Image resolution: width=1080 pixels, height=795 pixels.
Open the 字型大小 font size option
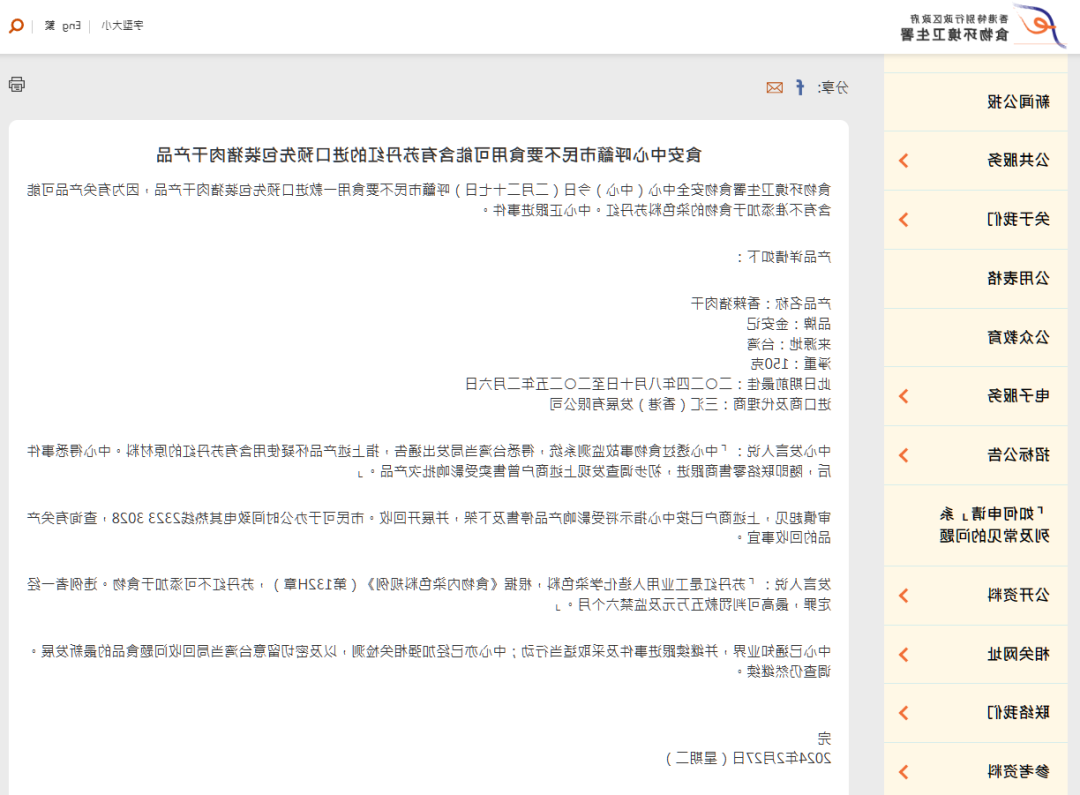tap(123, 25)
